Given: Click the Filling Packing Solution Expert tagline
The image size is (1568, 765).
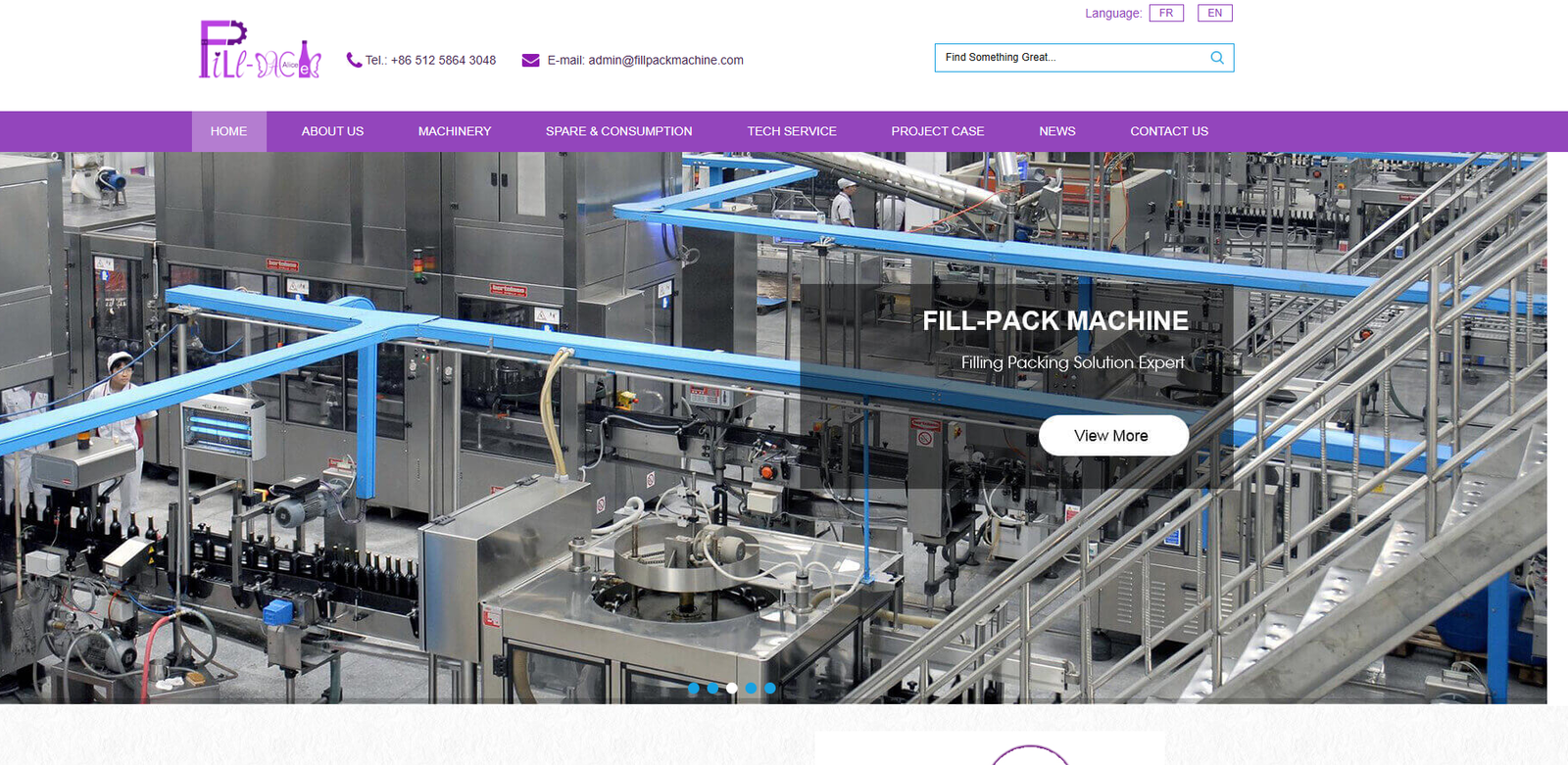Looking at the screenshot, I should tap(1073, 362).
